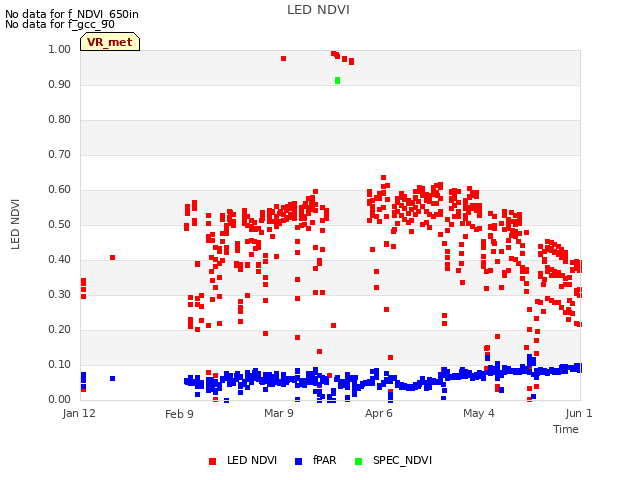640x480 pixels.
Task: Select the LED NDVI legend label
Action: 252,460
